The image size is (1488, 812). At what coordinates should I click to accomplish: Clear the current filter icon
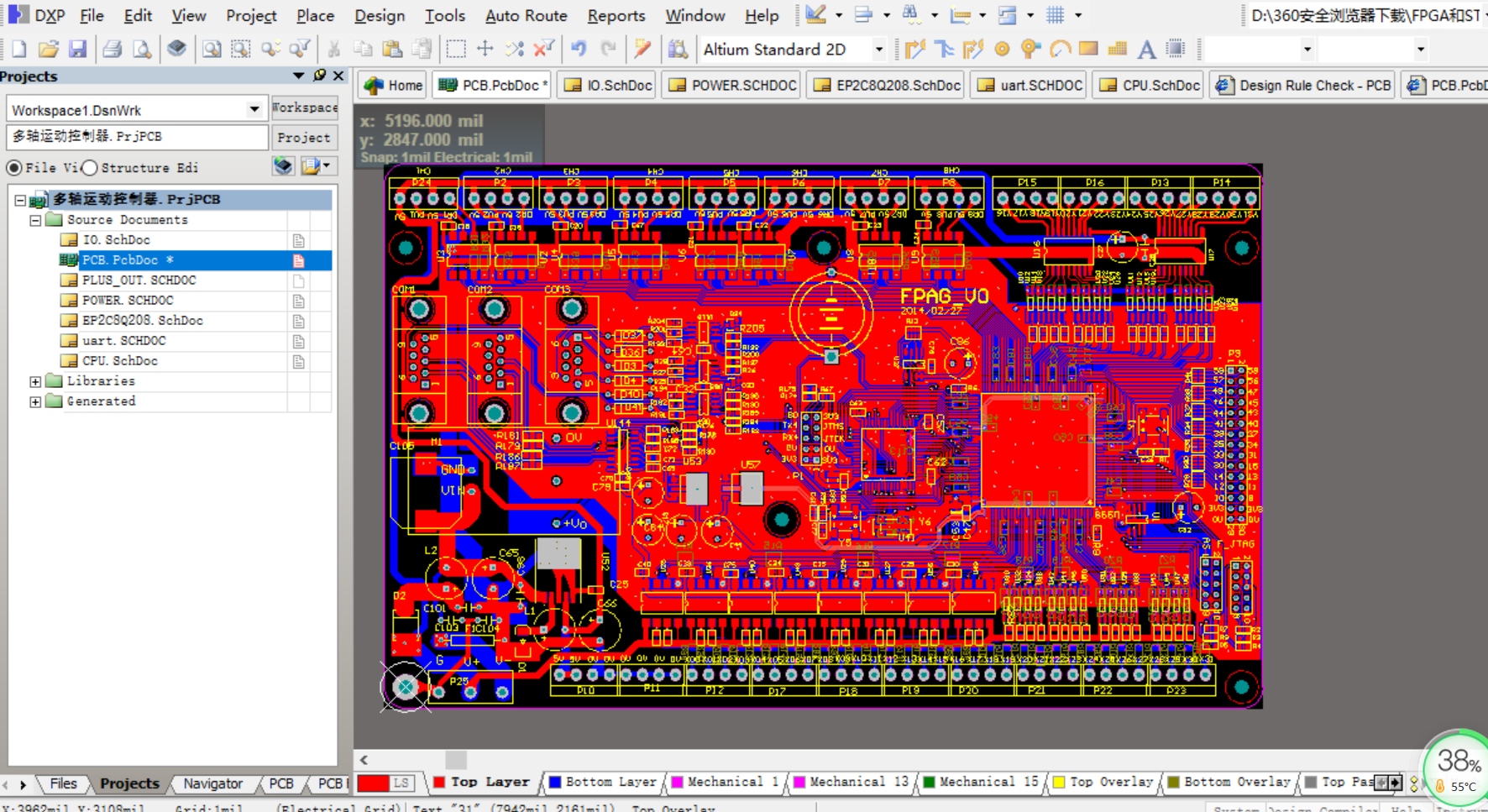[x=544, y=50]
